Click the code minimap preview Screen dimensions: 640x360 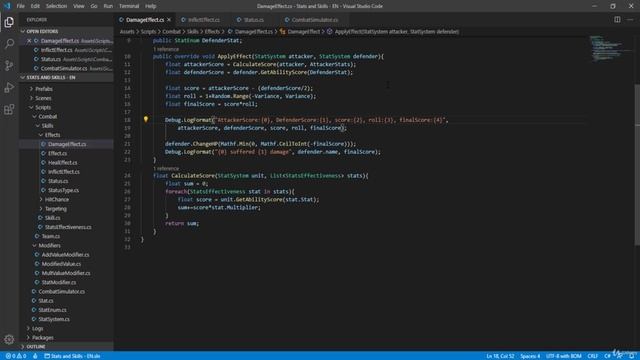point(610,48)
